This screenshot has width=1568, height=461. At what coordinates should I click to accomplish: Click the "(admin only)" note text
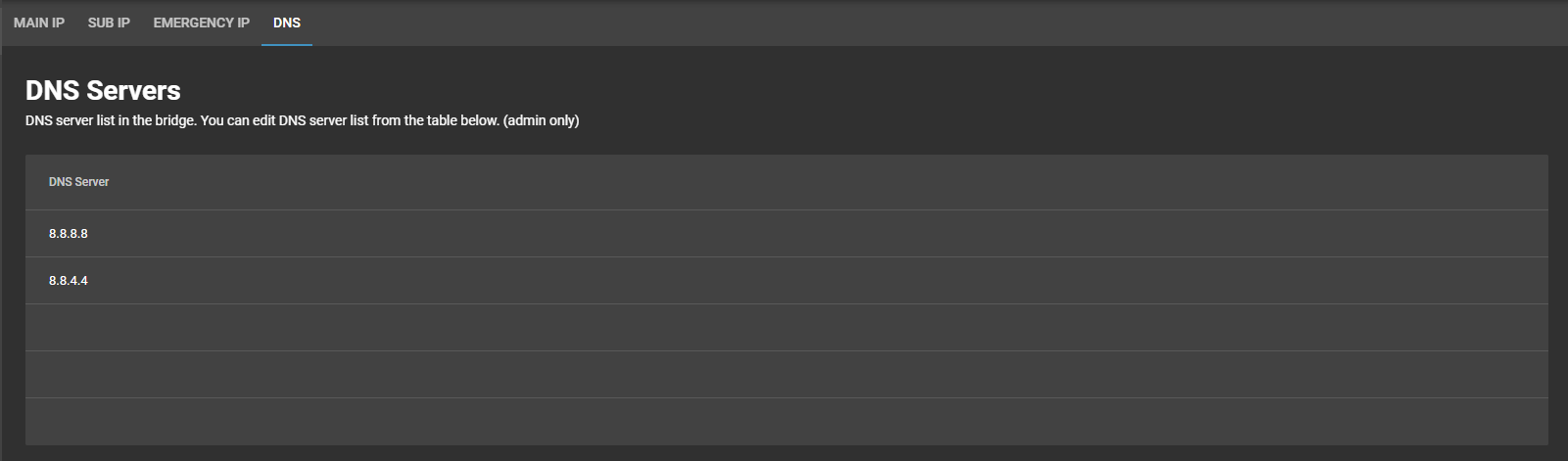(542, 120)
